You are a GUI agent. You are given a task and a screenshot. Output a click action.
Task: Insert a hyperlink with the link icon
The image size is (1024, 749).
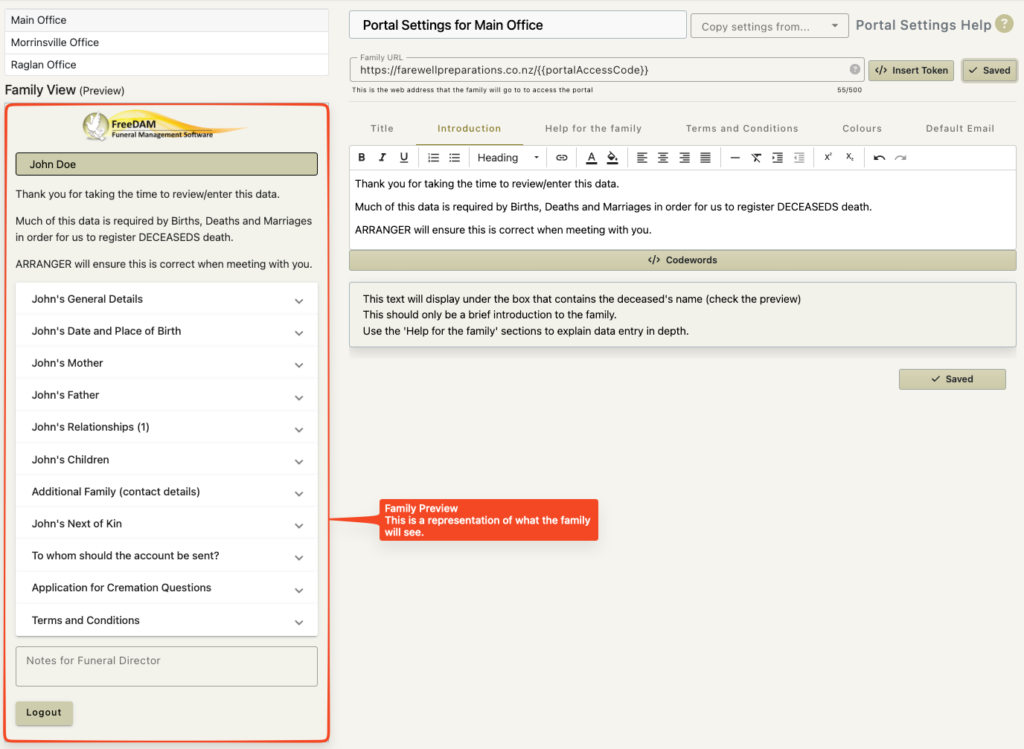(x=561, y=157)
